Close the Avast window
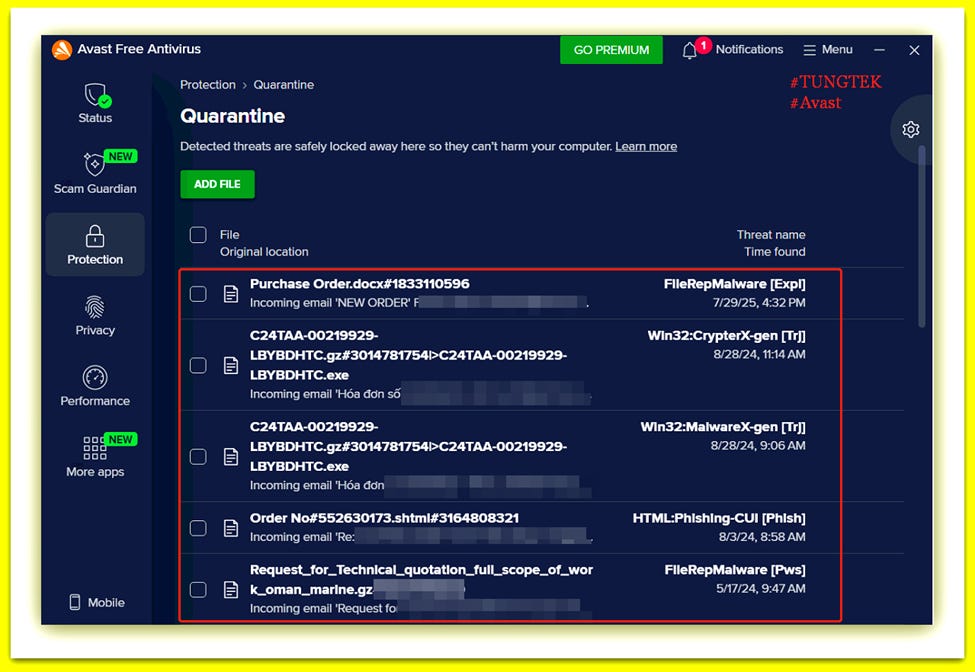This screenshot has height=672, width=975. click(x=914, y=50)
